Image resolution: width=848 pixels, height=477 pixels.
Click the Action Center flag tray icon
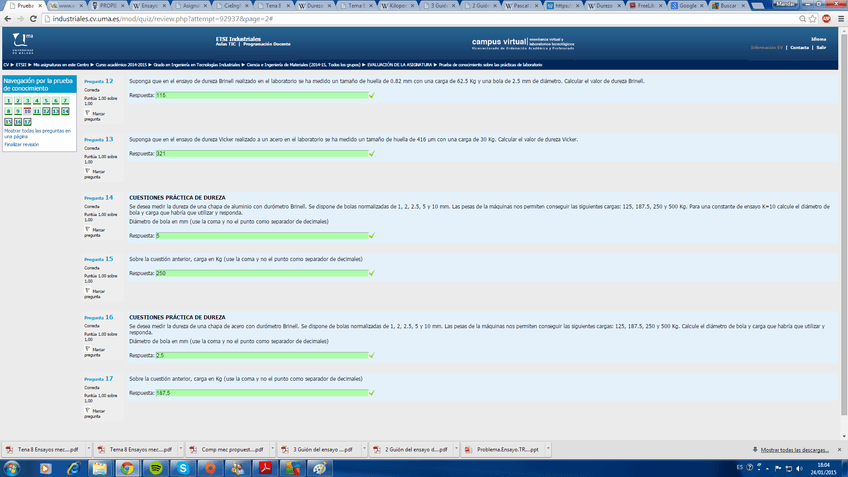[x=778, y=468]
